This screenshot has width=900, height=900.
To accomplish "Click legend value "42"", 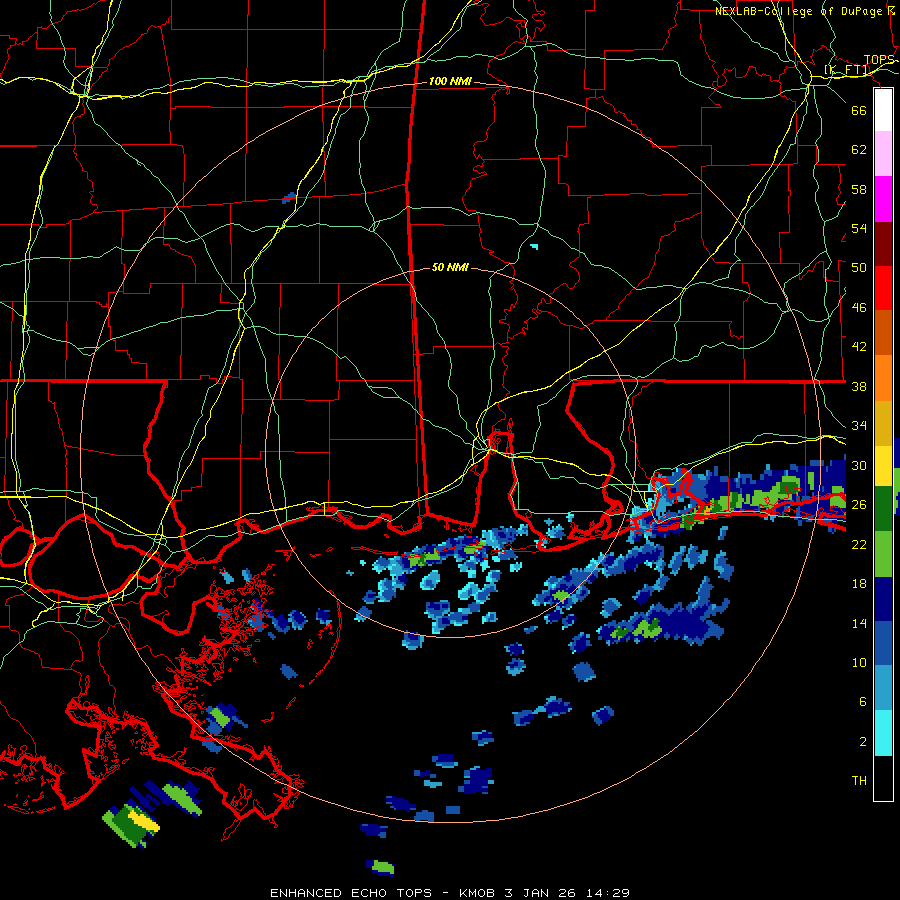I will tap(859, 347).
